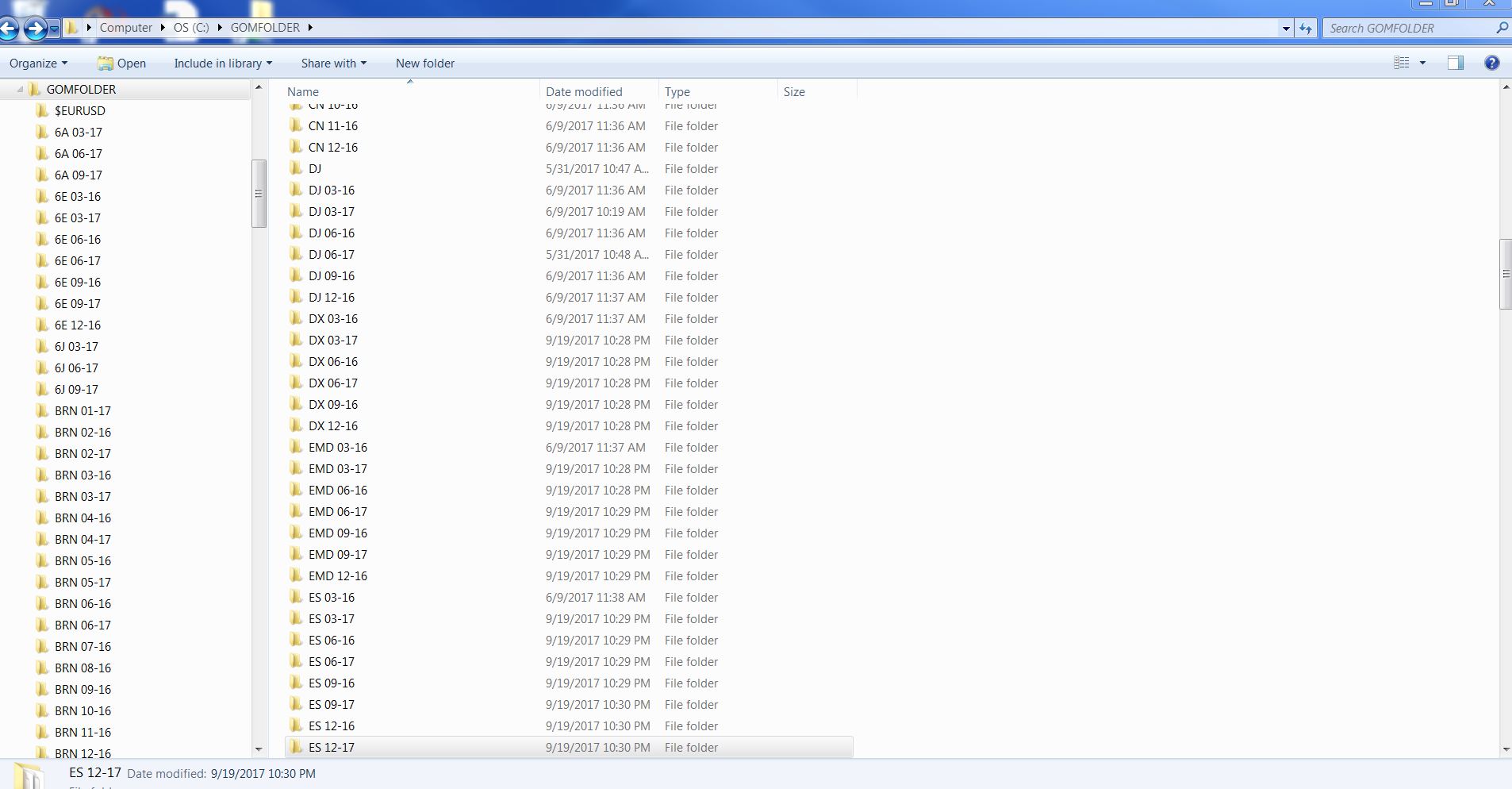Click the navigation pane scroll-up arrow
Screen dimensions: 1512x789
click(x=259, y=87)
